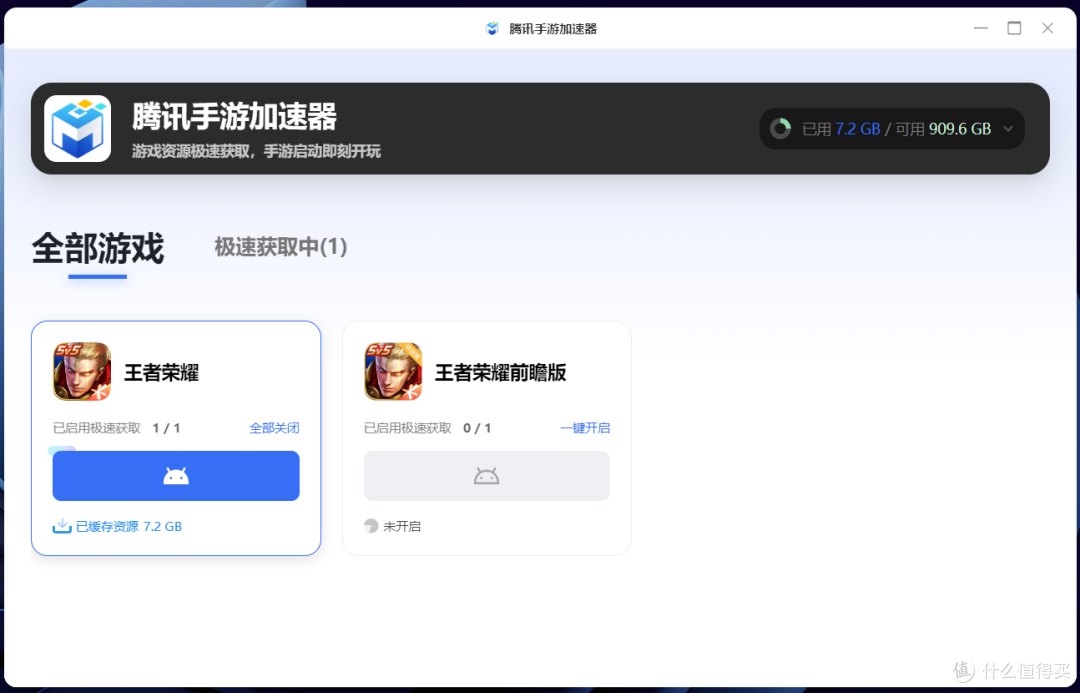Click the cached resources download icon
This screenshot has height=693, width=1080.
62,526
